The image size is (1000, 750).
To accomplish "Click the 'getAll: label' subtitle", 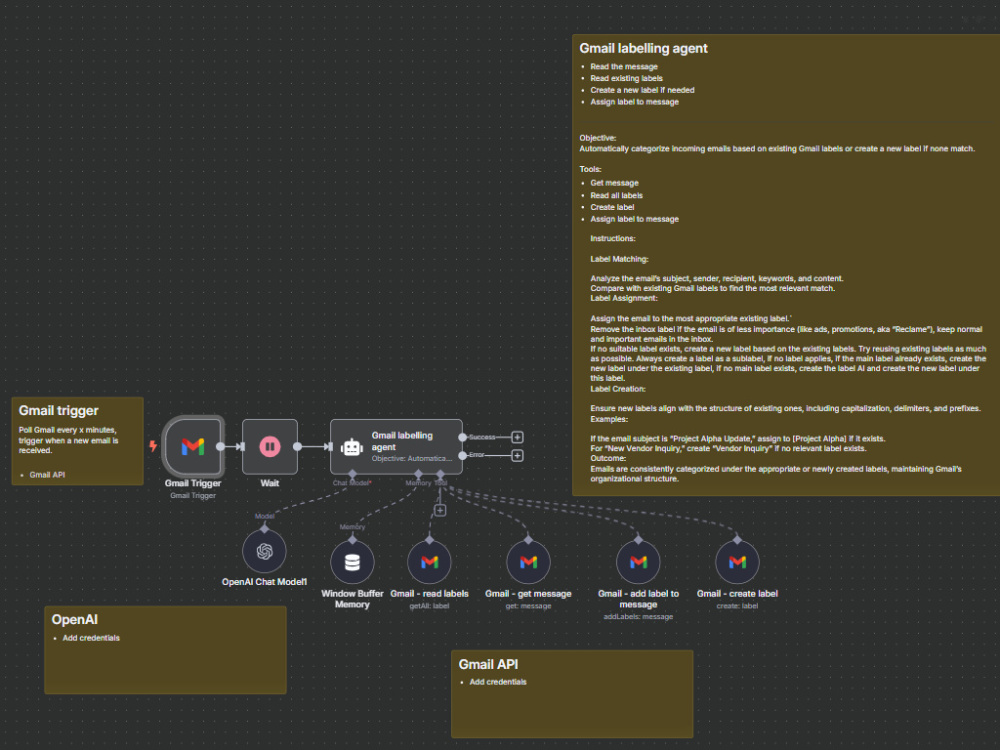I will click(429, 606).
